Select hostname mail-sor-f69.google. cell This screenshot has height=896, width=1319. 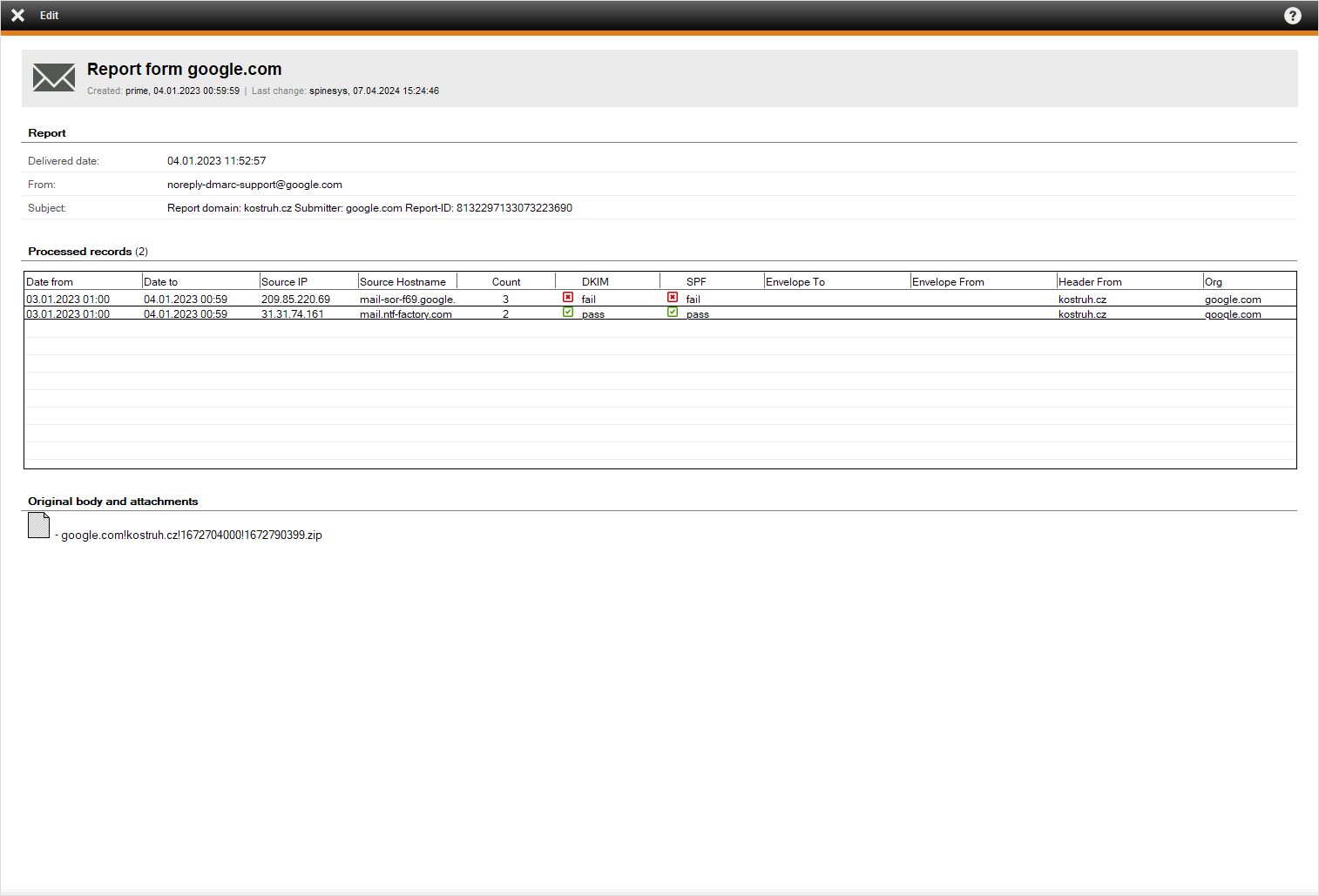407,299
